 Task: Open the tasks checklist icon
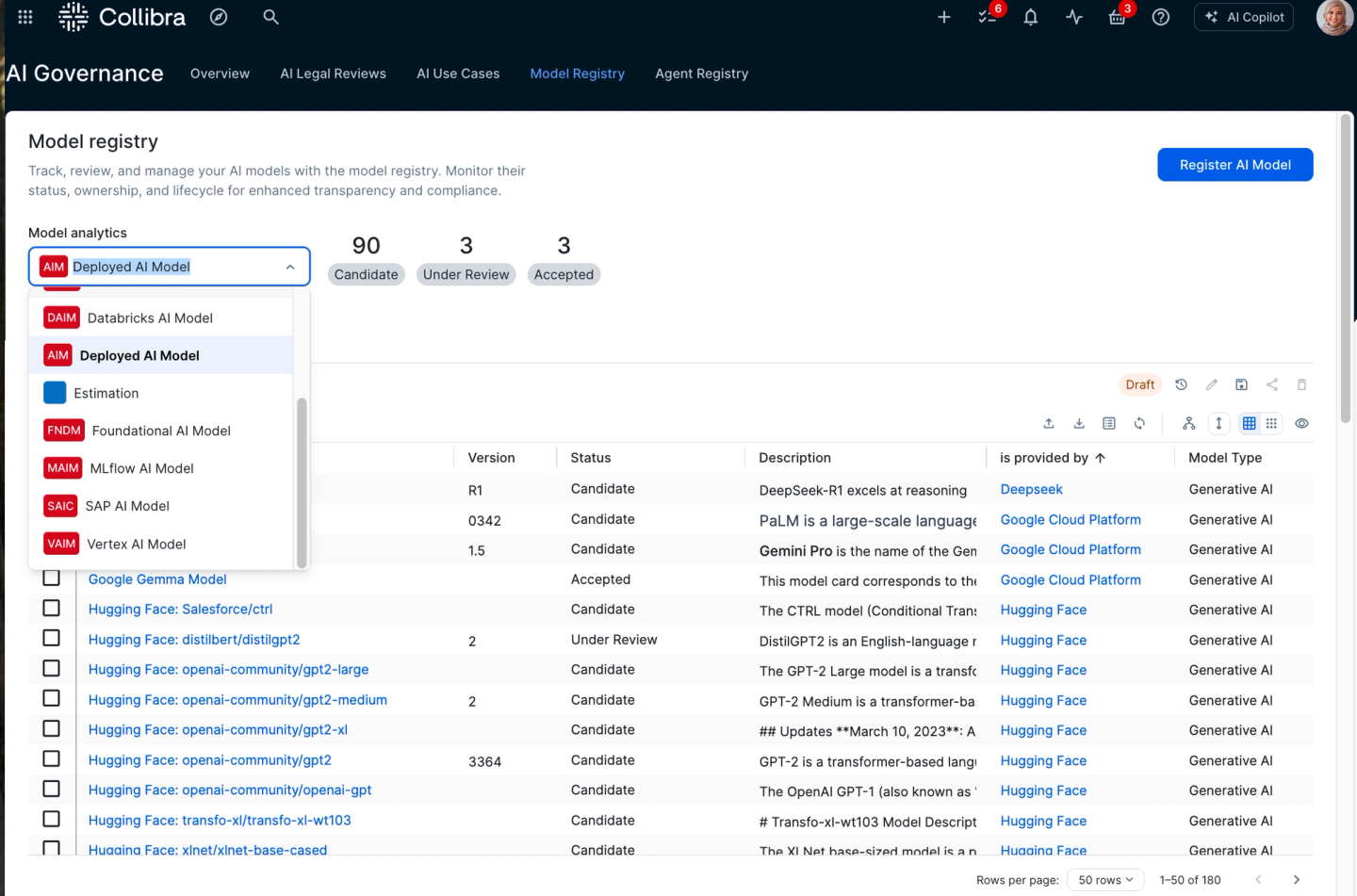(988, 17)
